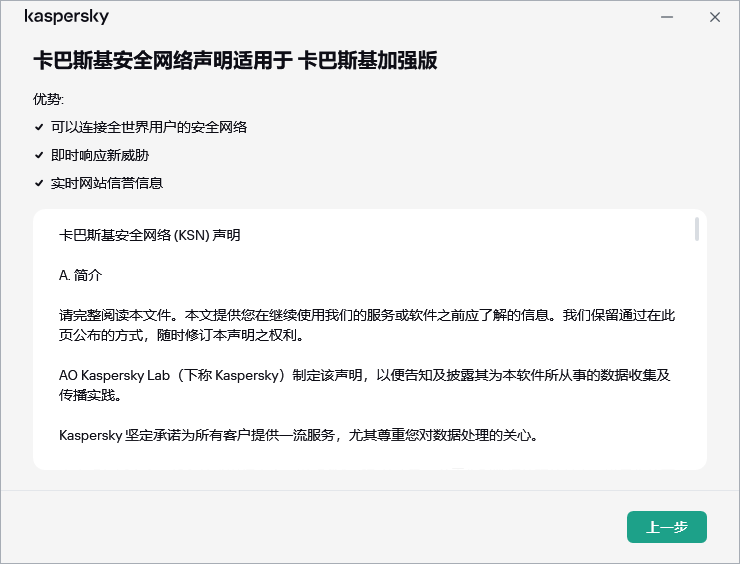Click paragraph starting with 请完整阅读本文件
This screenshot has width=740, height=564.
(366, 324)
